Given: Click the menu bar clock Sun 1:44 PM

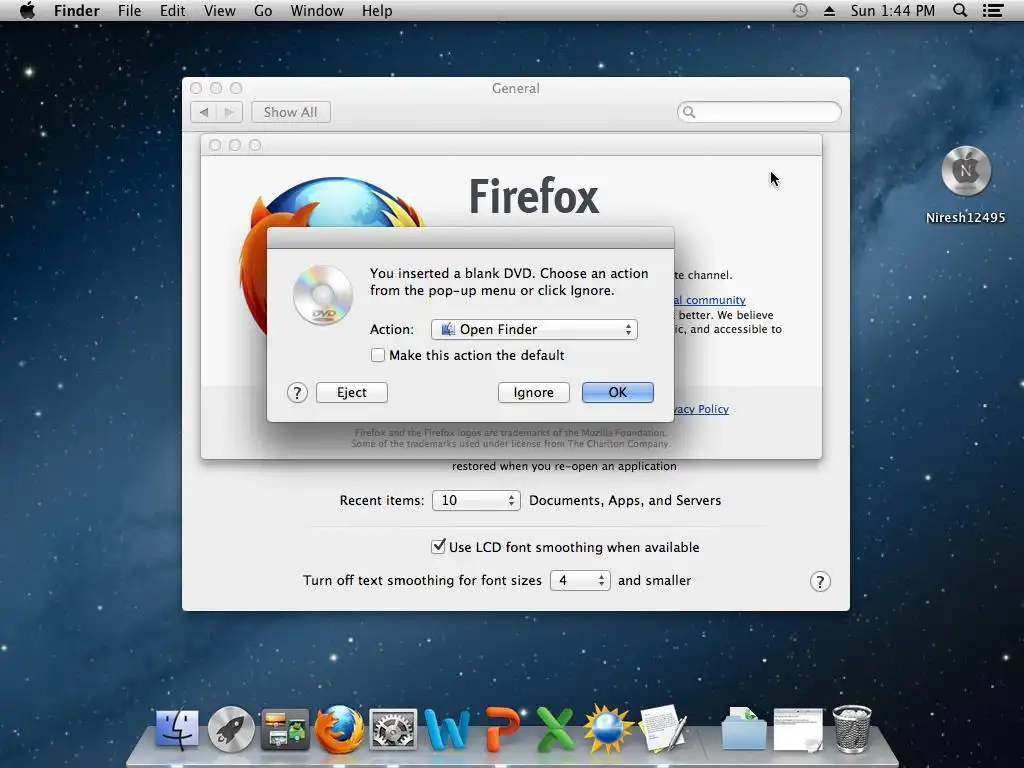Looking at the screenshot, I should [x=892, y=10].
